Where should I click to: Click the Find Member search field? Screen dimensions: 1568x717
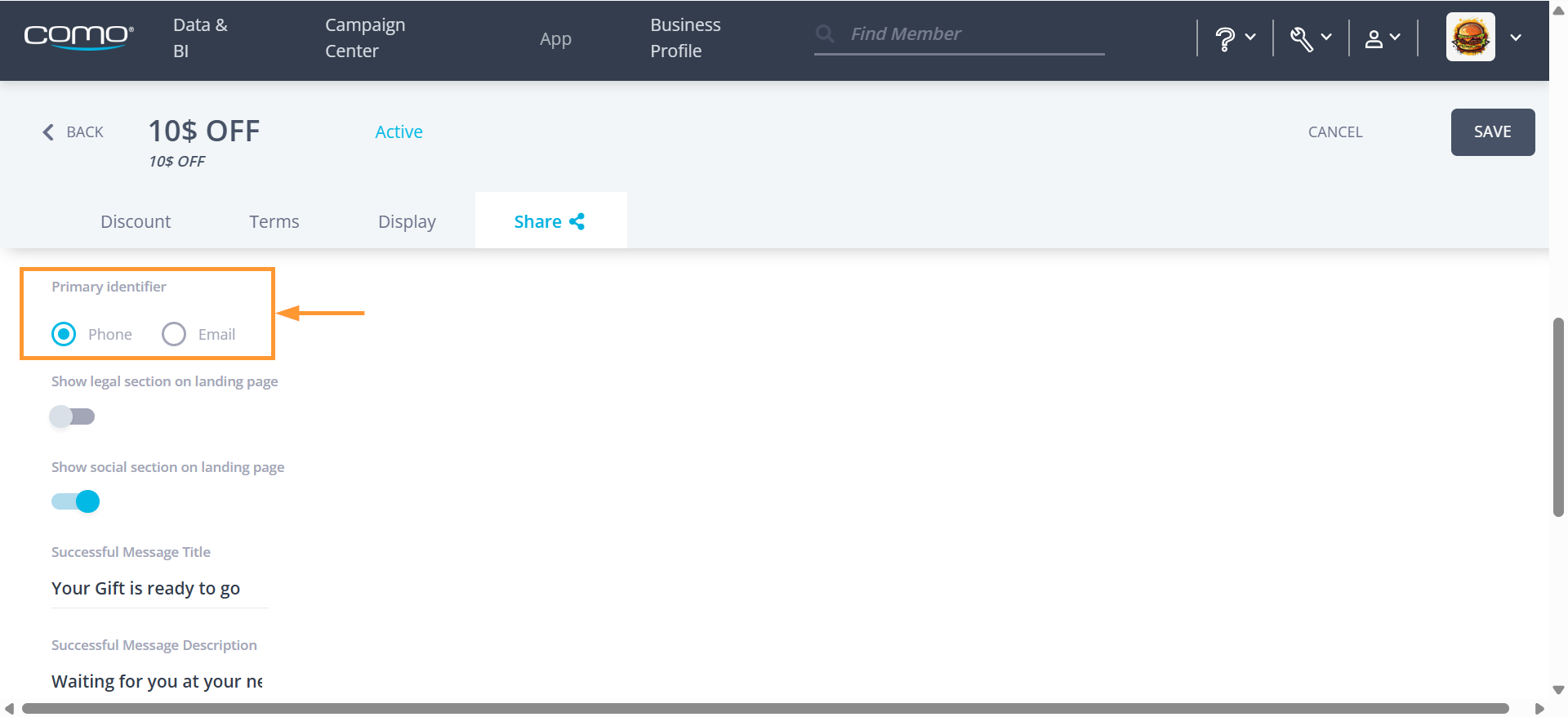[x=960, y=34]
